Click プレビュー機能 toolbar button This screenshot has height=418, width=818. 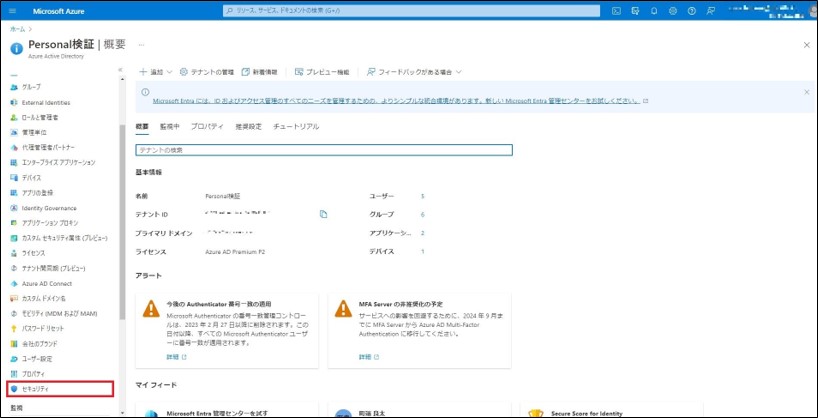[x=322, y=72]
